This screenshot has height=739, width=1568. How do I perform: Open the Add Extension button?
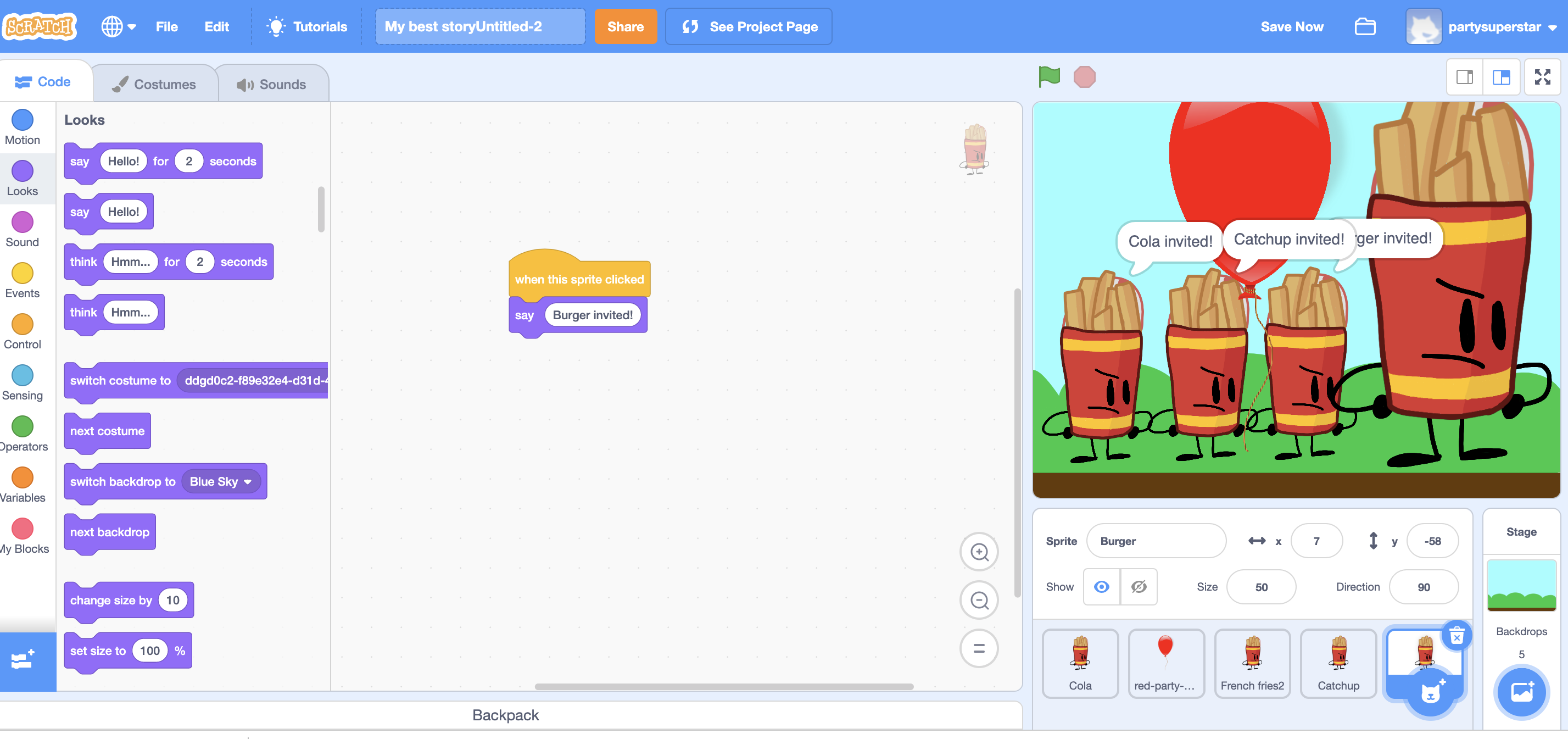(x=24, y=660)
